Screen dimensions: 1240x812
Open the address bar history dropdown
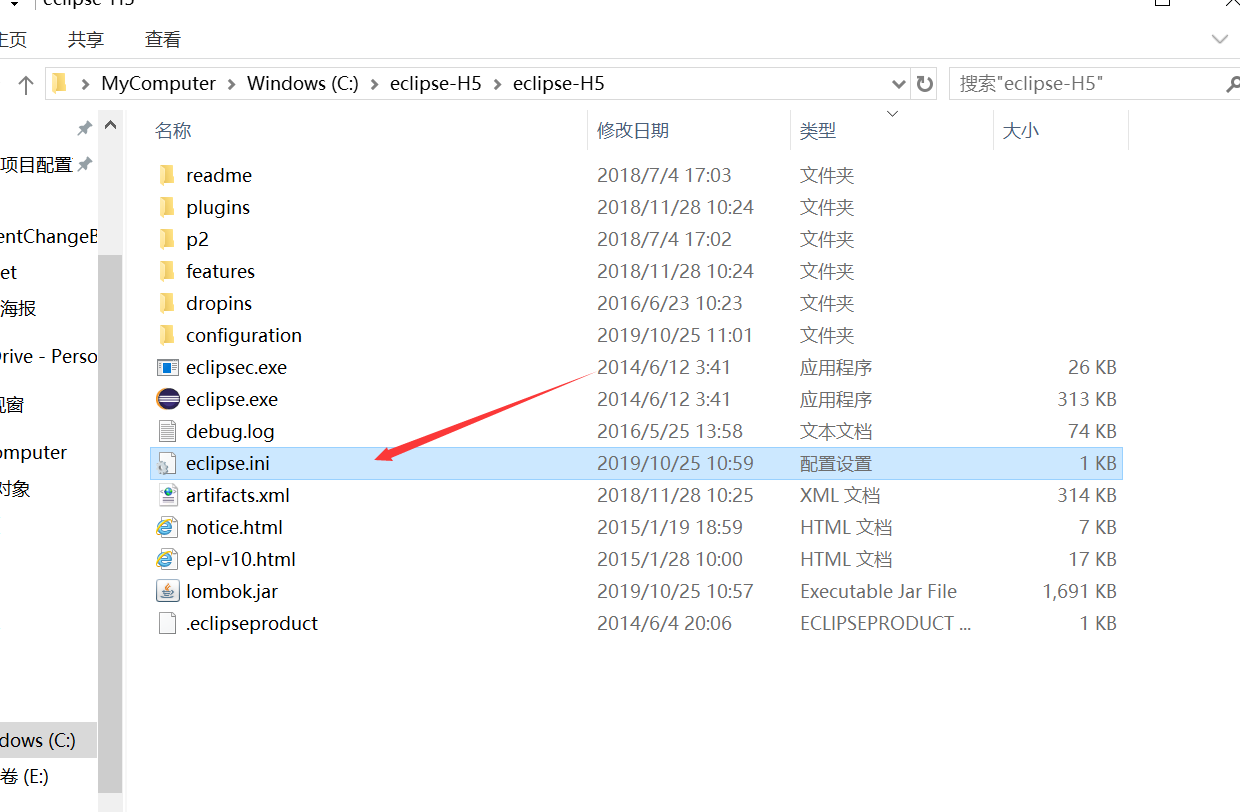898,83
